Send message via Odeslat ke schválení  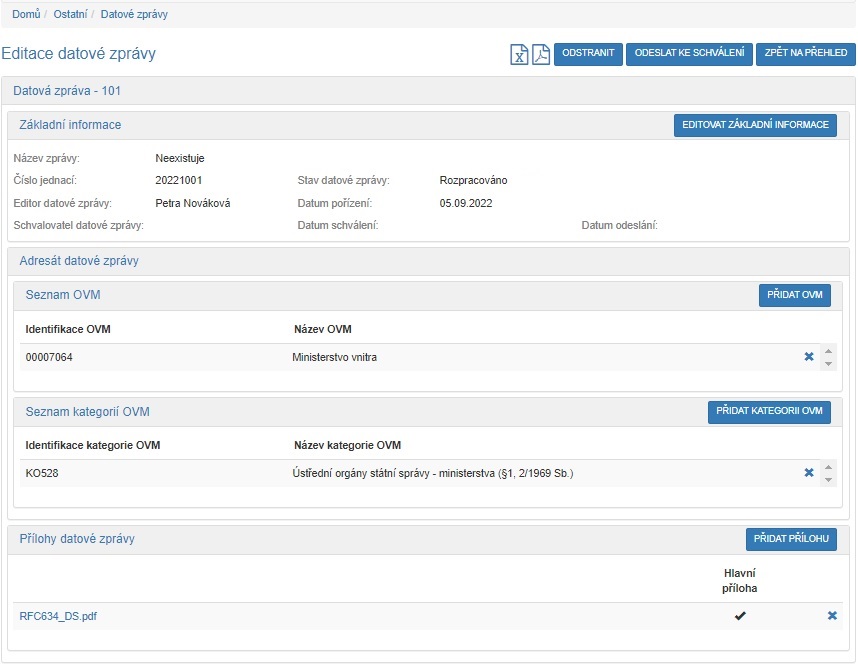coord(689,53)
